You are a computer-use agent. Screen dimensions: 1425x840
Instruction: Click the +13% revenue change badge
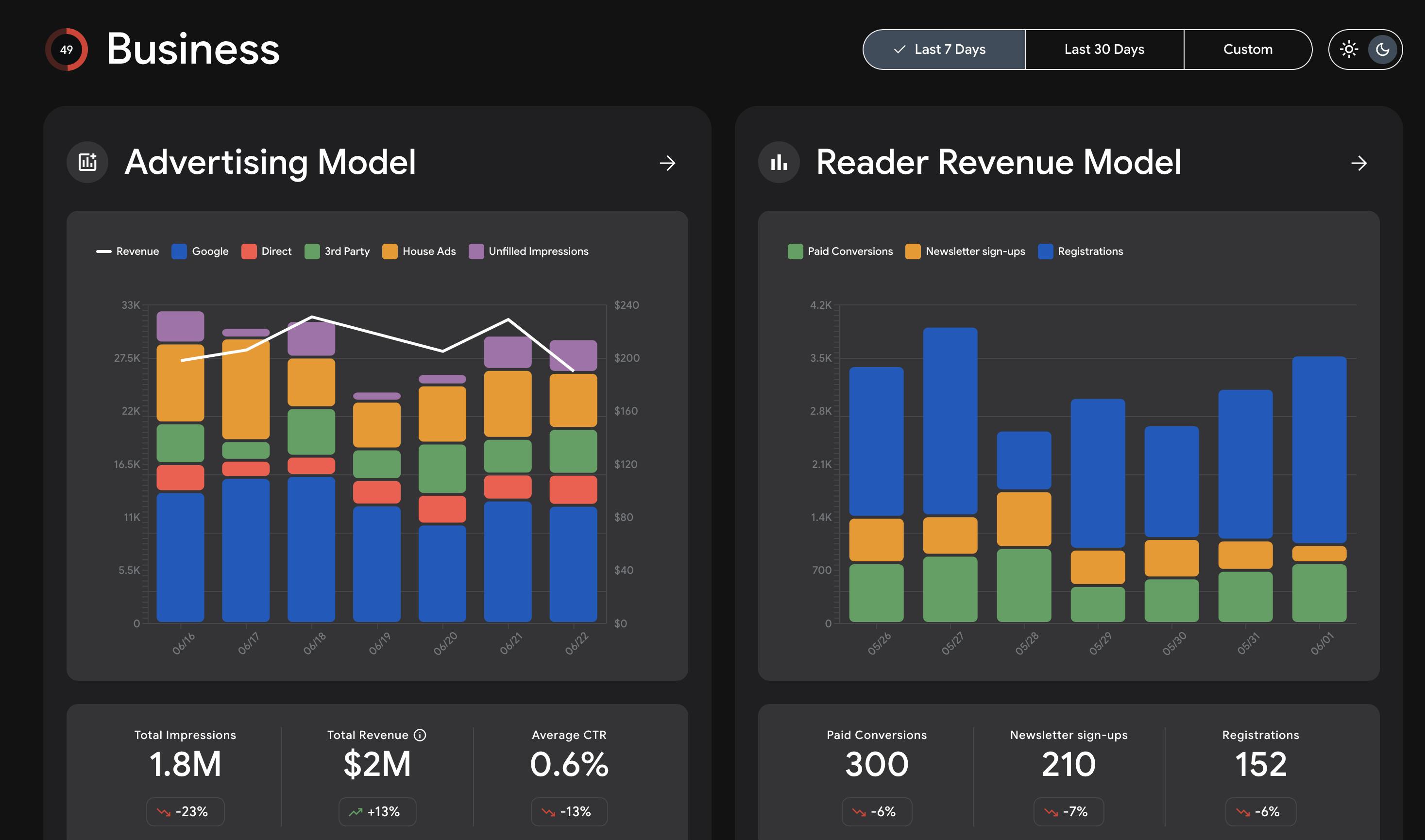[x=377, y=812]
